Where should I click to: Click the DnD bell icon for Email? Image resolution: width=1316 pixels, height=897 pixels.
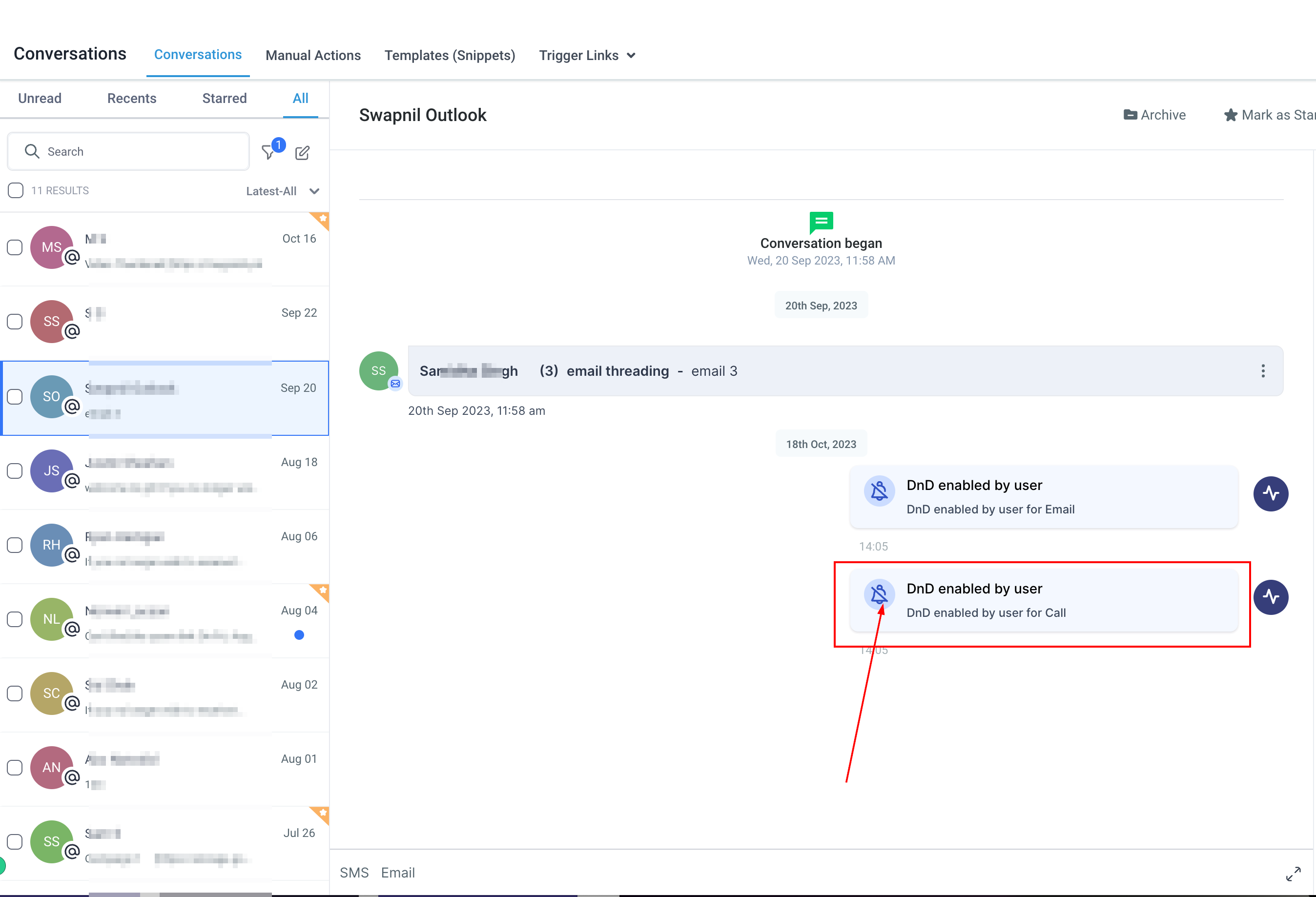click(x=879, y=491)
